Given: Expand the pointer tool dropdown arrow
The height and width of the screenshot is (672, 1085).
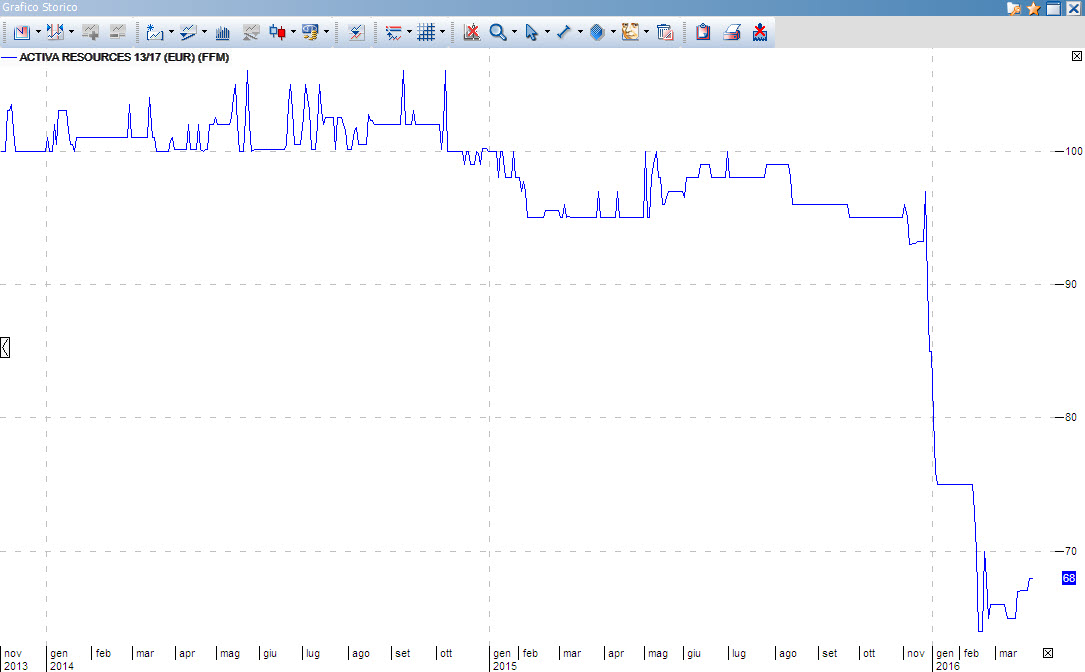Looking at the screenshot, I should pyautogui.click(x=547, y=32).
